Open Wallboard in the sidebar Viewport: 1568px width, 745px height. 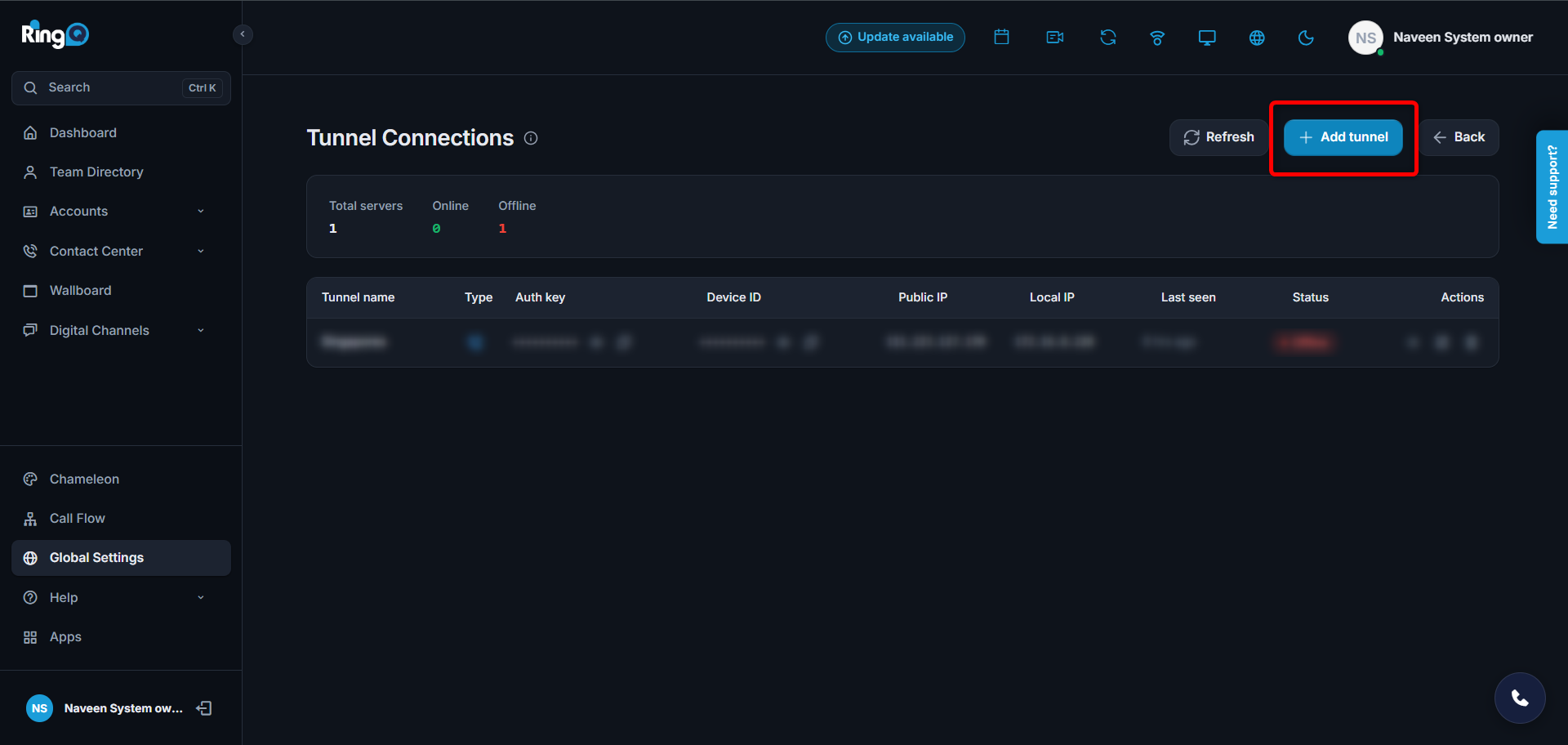(121, 290)
